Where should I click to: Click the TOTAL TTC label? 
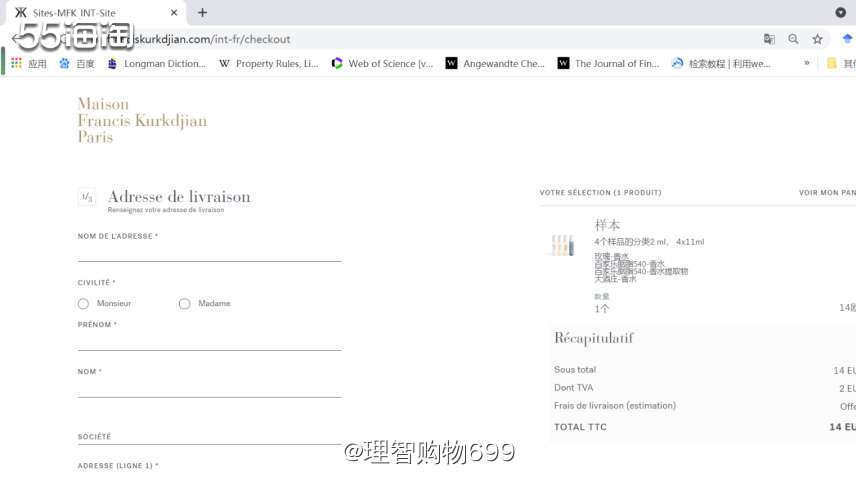click(580, 427)
